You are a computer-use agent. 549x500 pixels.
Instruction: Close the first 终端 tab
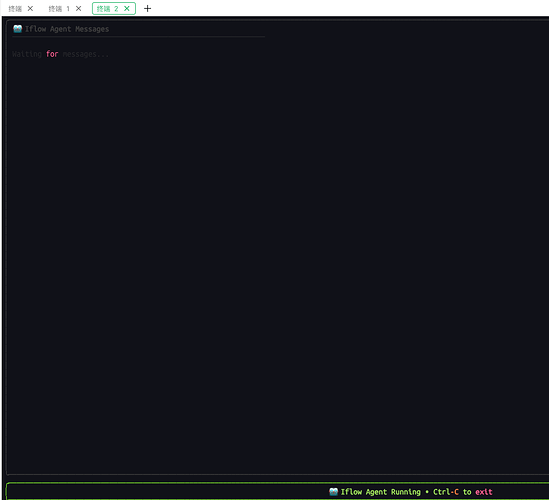click(x=30, y=8)
